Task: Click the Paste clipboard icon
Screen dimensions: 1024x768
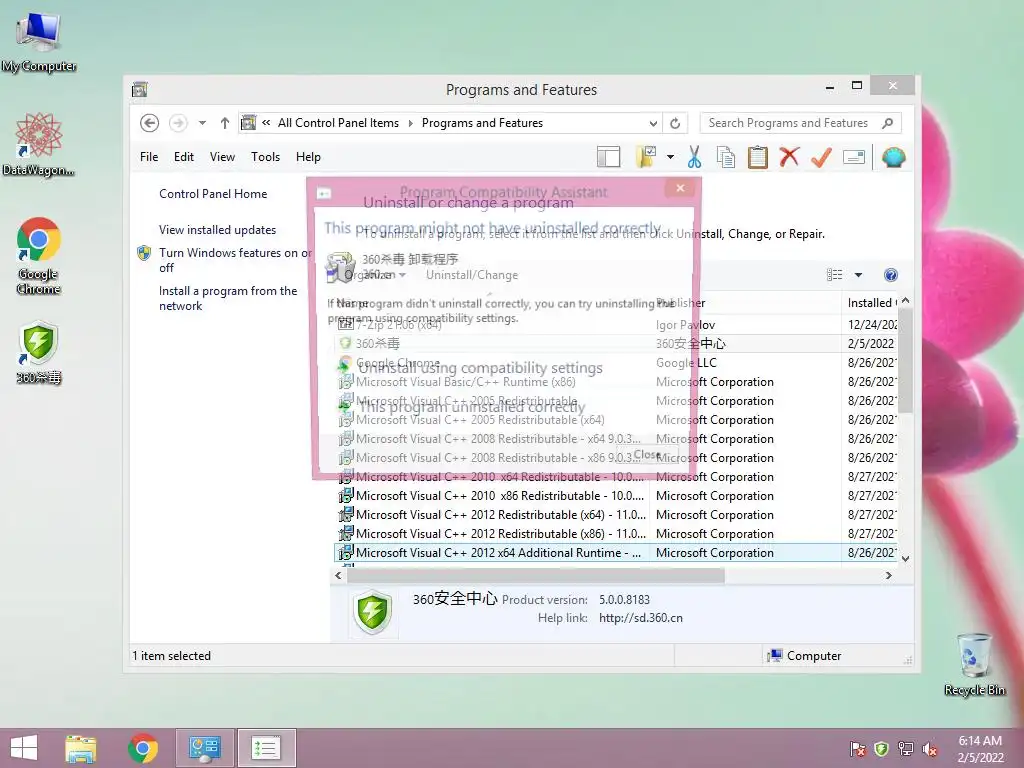Action: [758, 157]
